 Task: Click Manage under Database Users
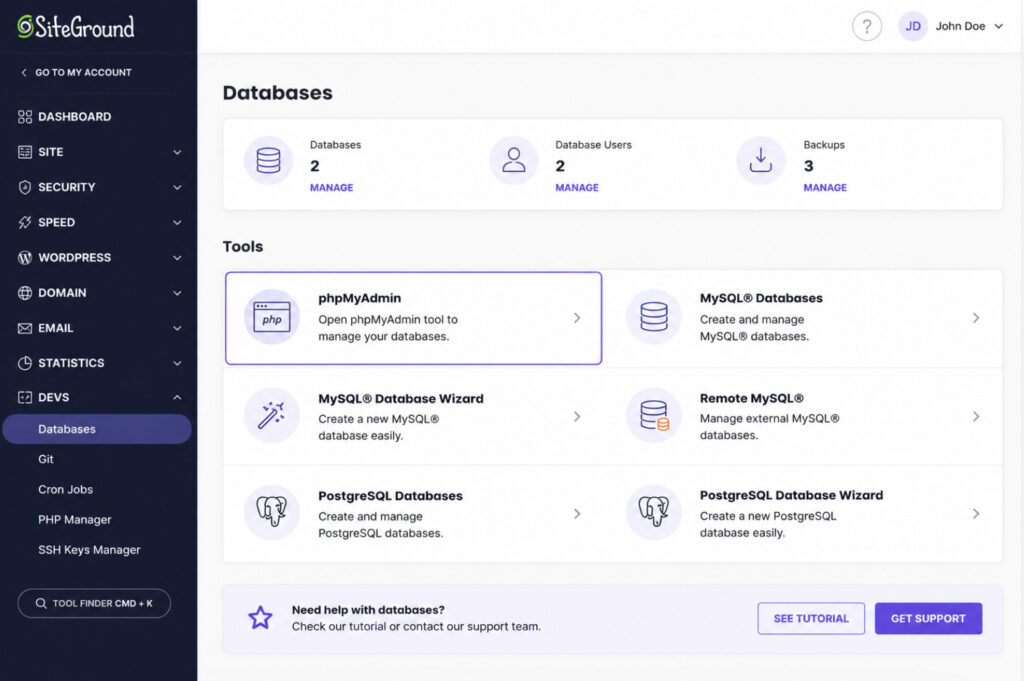click(x=577, y=187)
